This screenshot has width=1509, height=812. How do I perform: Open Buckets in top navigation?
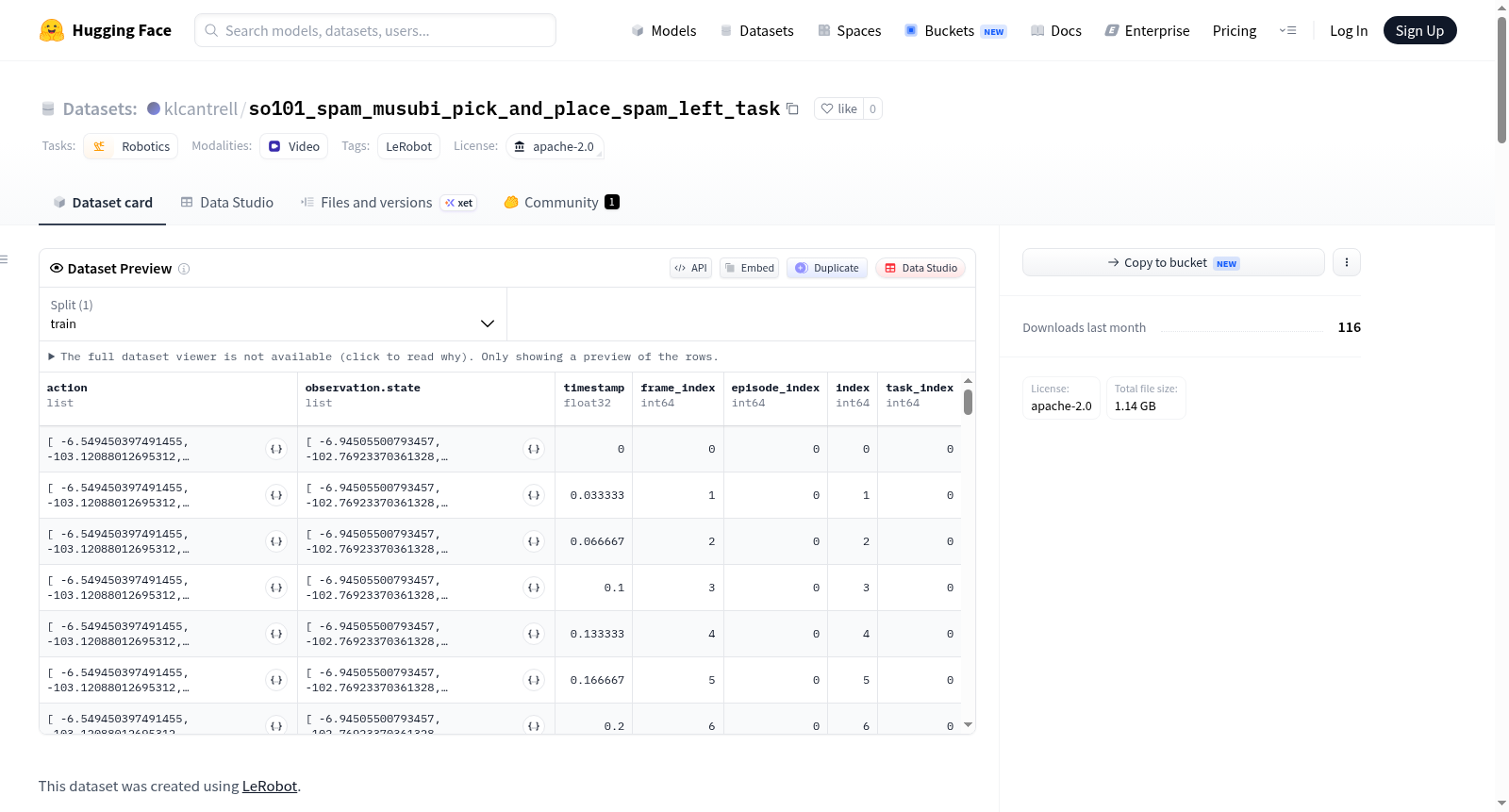(955, 31)
